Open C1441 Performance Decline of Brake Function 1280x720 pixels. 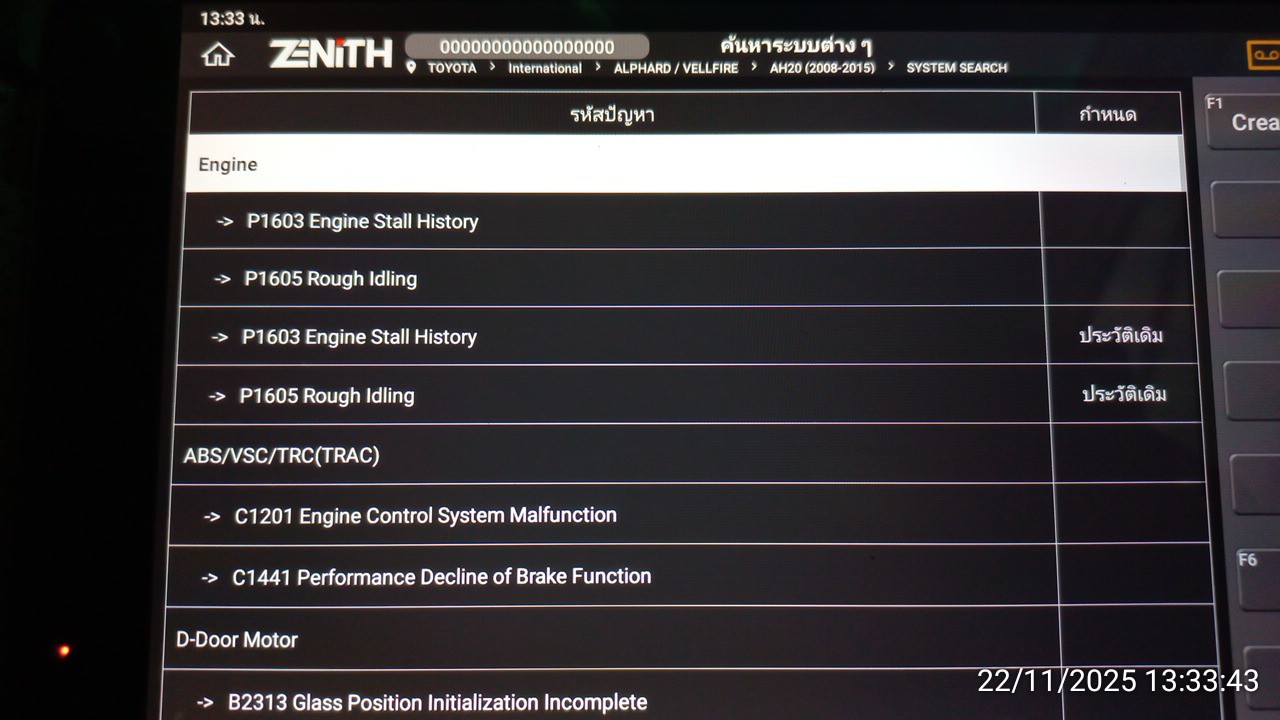click(441, 577)
